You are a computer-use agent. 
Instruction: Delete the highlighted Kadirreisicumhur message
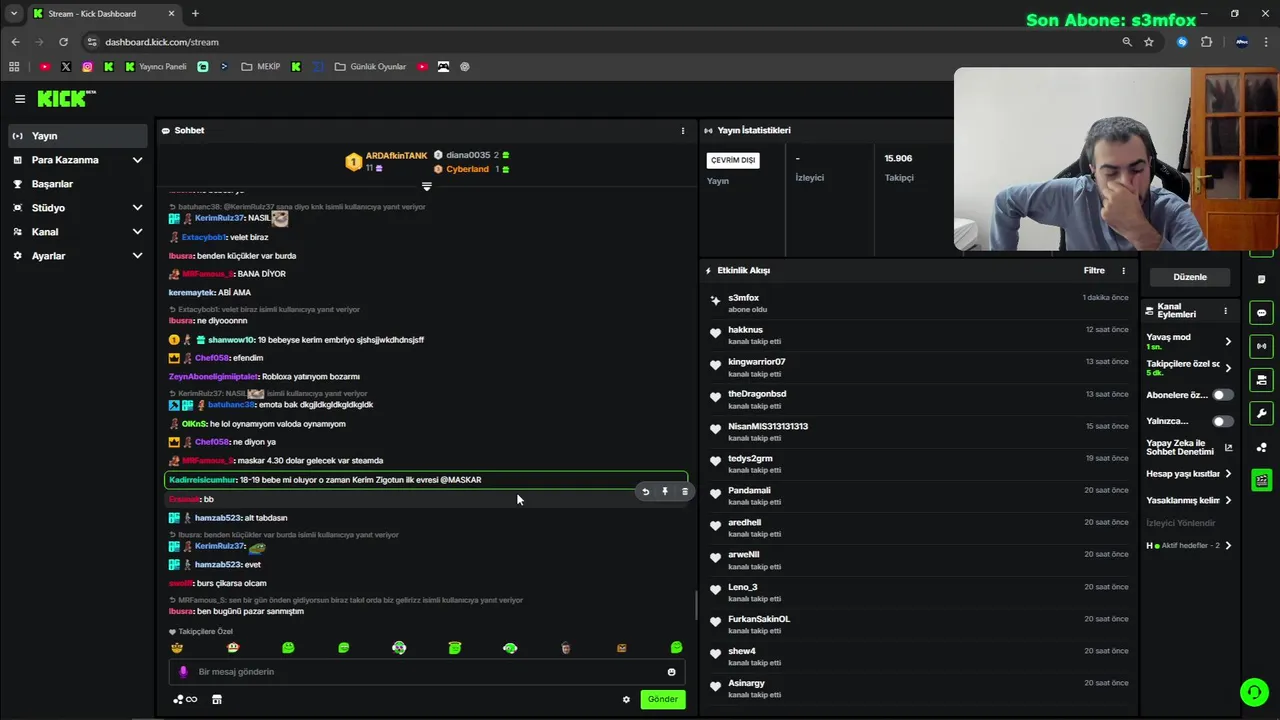pos(685,492)
